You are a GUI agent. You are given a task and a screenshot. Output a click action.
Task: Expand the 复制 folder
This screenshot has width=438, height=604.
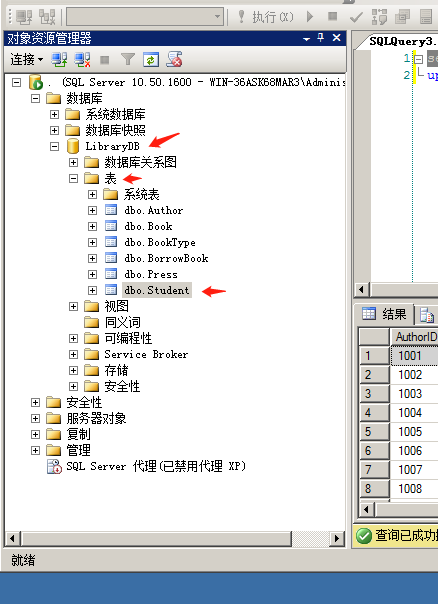click(35, 434)
